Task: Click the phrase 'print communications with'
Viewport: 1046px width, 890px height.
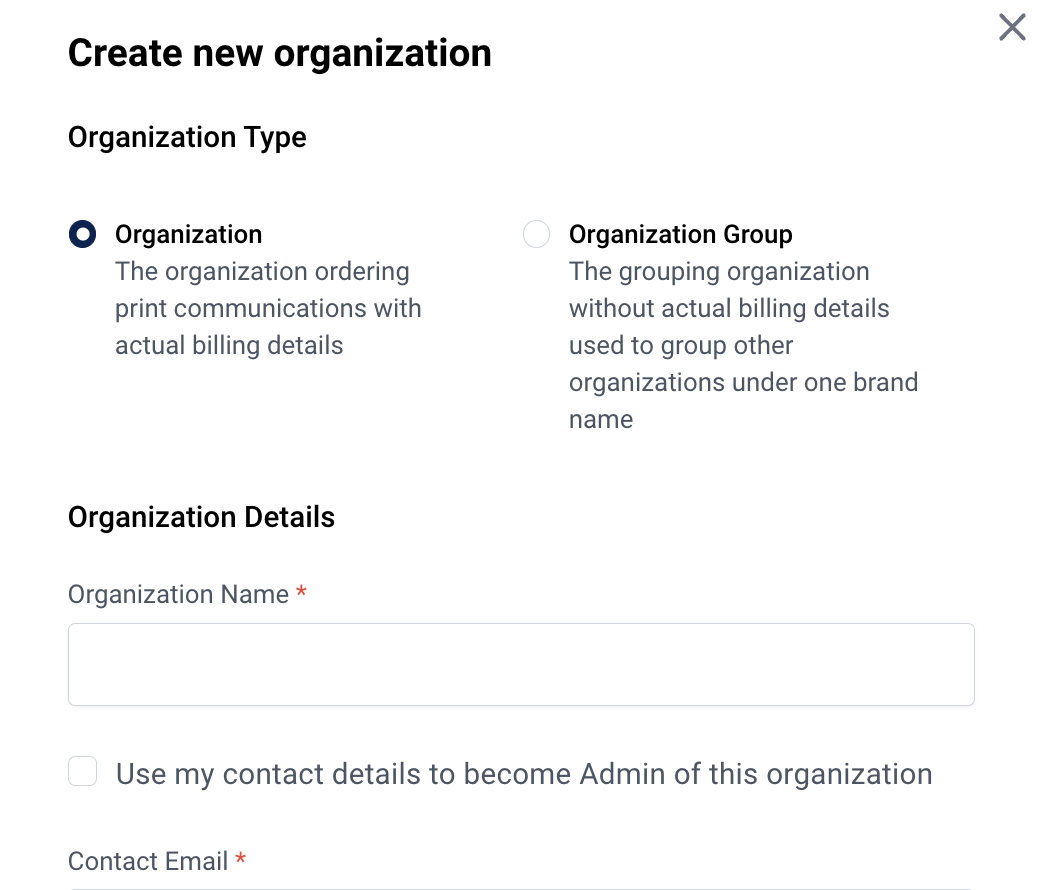Action: coord(268,309)
